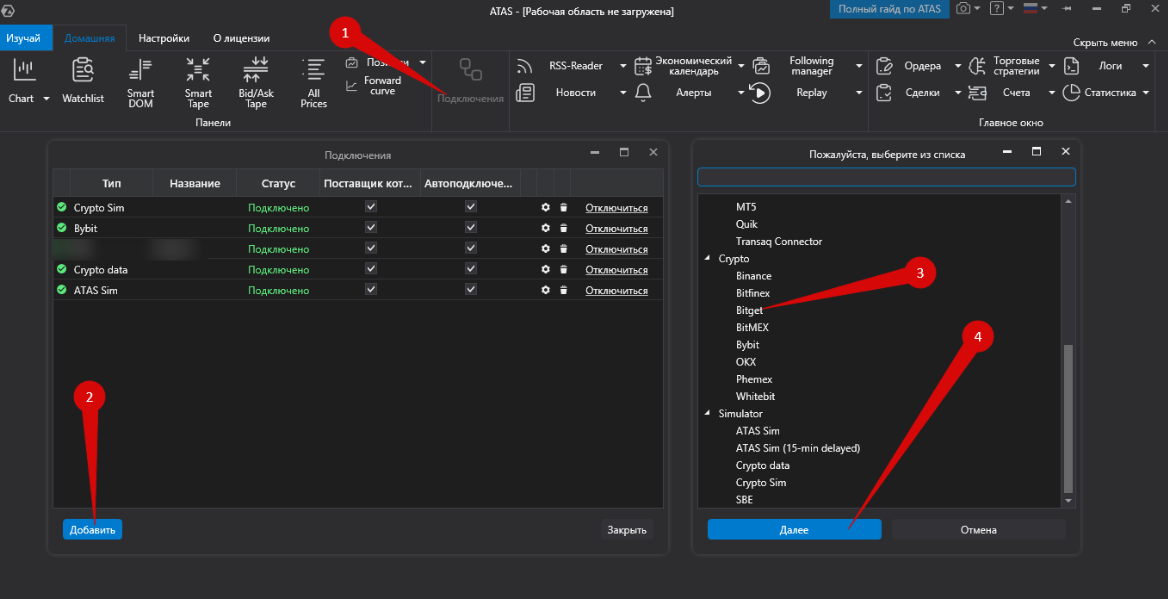Open settings gear for Crypto Sim connection

545,207
